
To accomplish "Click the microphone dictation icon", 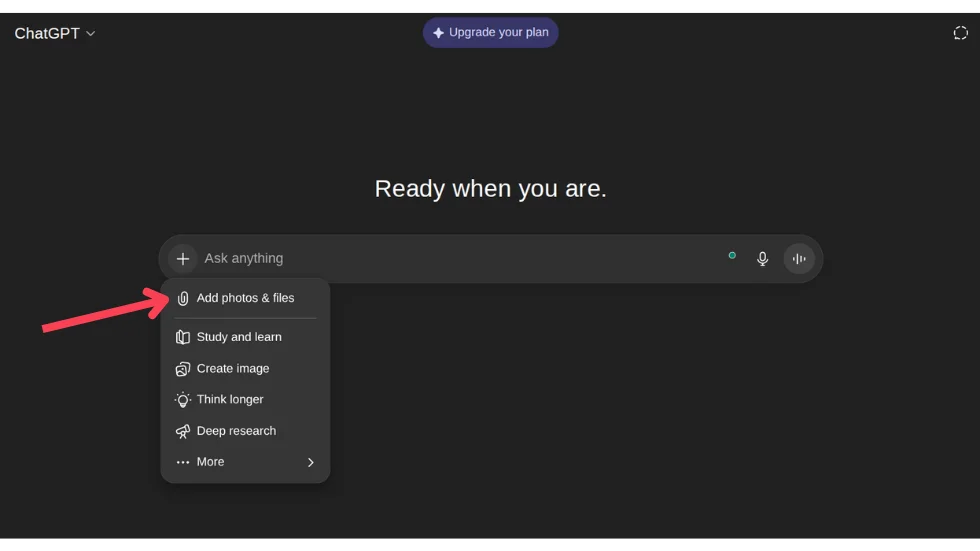I will (x=762, y=259).
